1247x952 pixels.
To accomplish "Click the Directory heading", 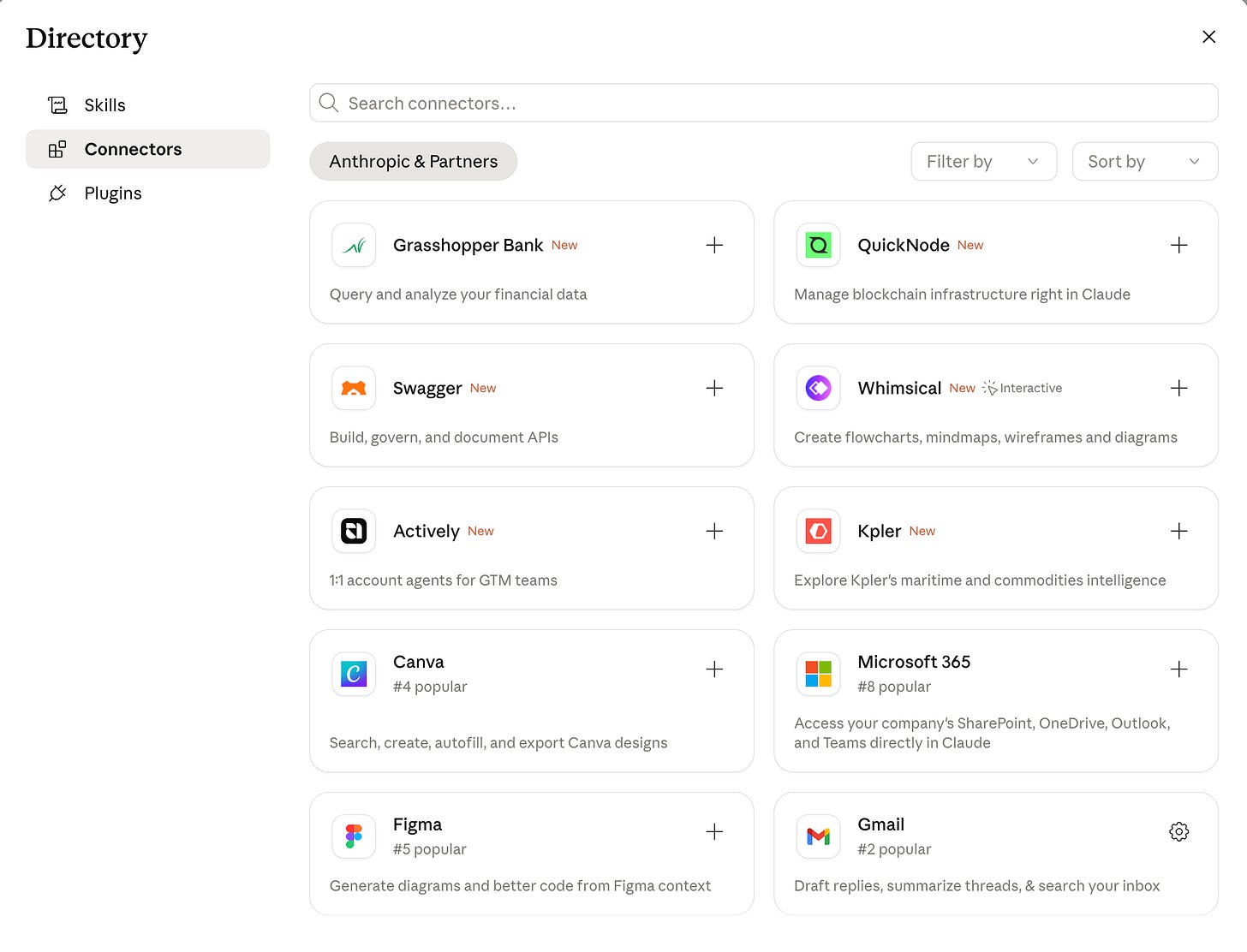I will click(x=87, y=39).
